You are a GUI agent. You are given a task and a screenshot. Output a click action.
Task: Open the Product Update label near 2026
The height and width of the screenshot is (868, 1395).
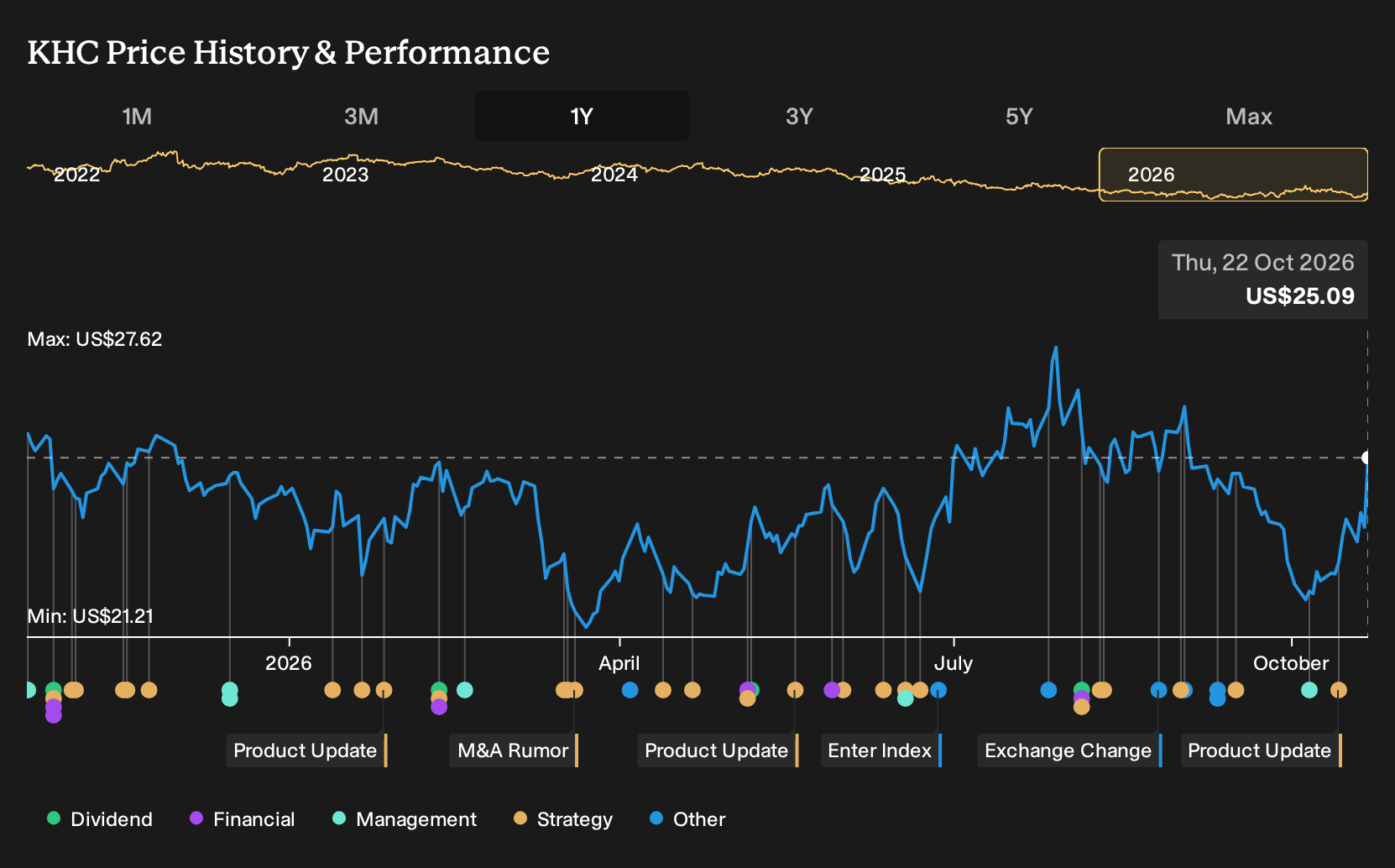pos(306,750)
